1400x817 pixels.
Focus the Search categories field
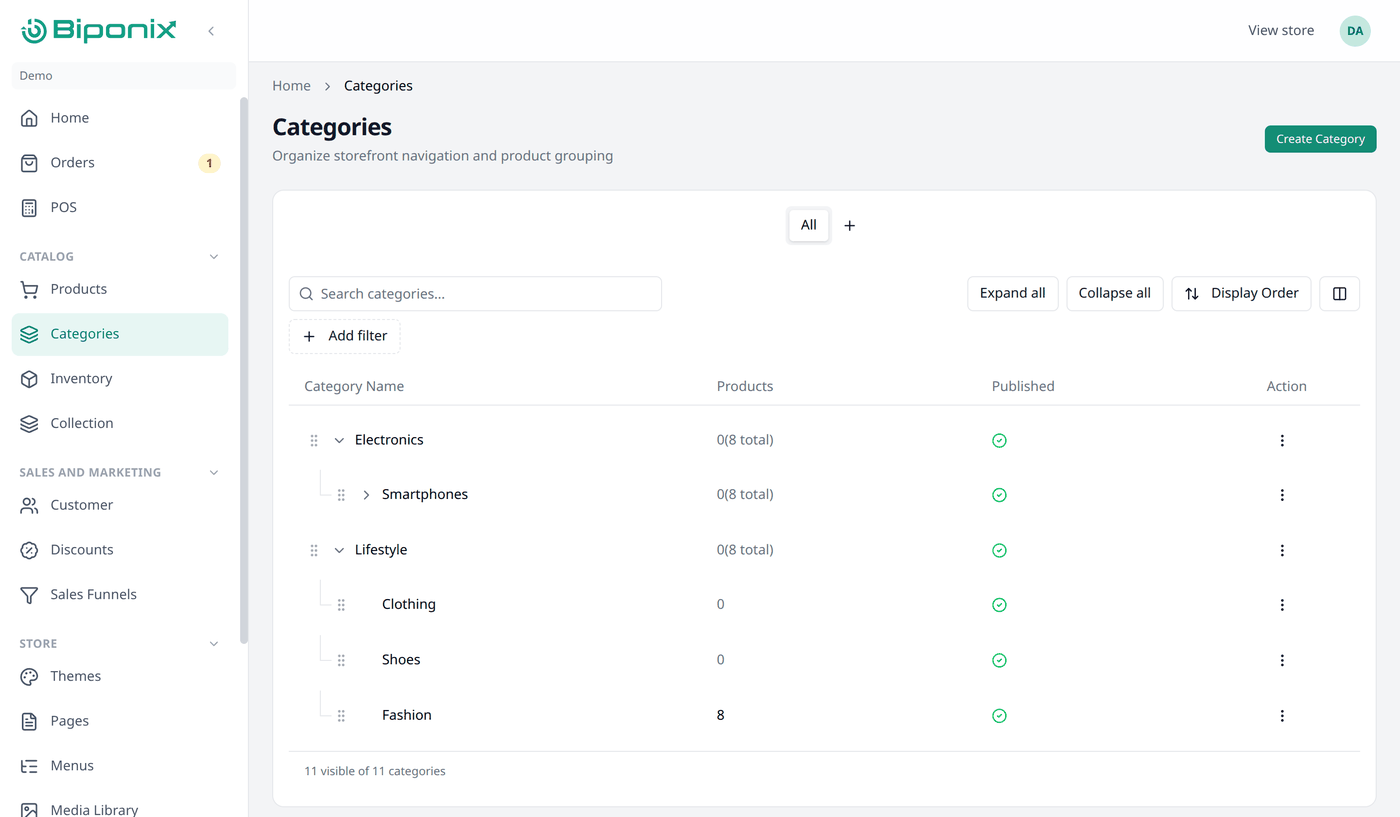pyautogui.click(x=475, y=294)
